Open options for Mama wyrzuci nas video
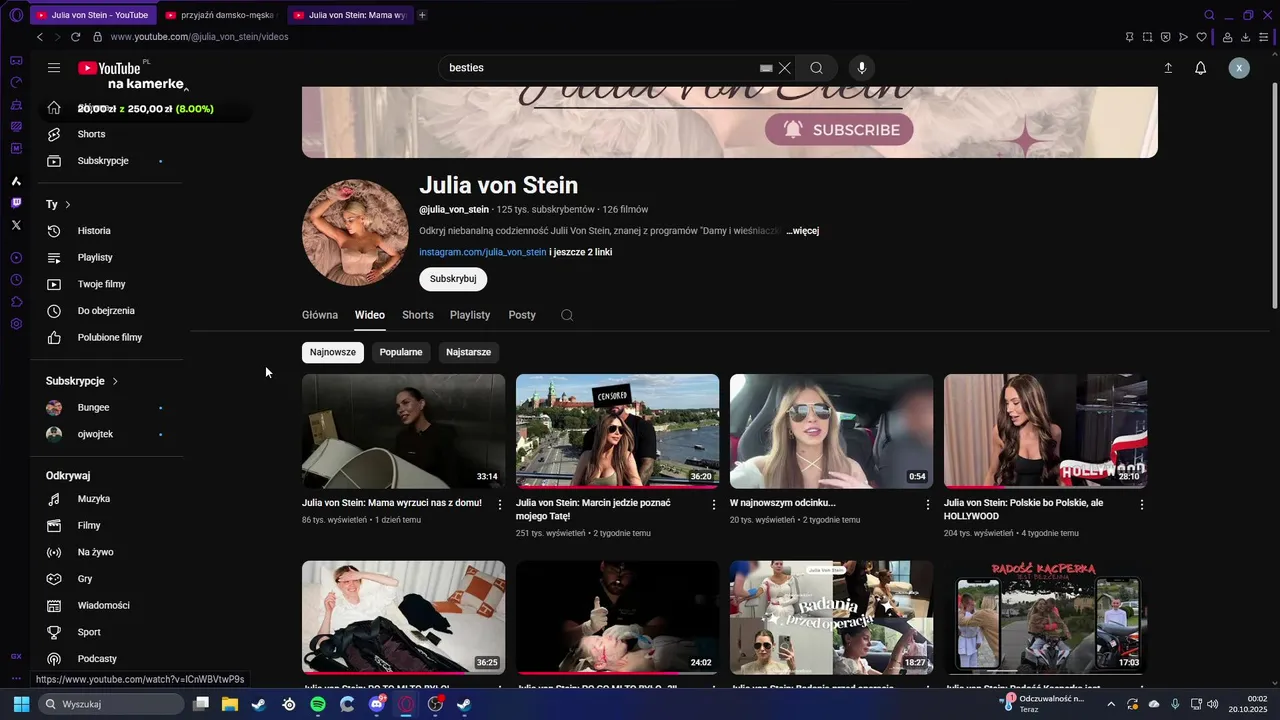Viewport: 1280px width, 720px height. (500, 505)
